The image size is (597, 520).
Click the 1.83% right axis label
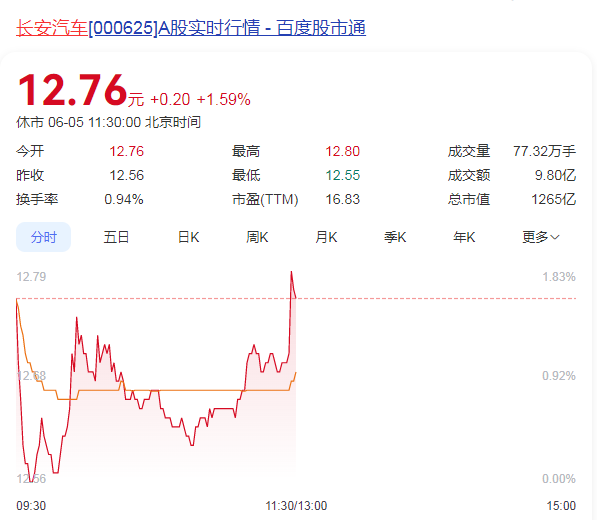click(559, 276)
